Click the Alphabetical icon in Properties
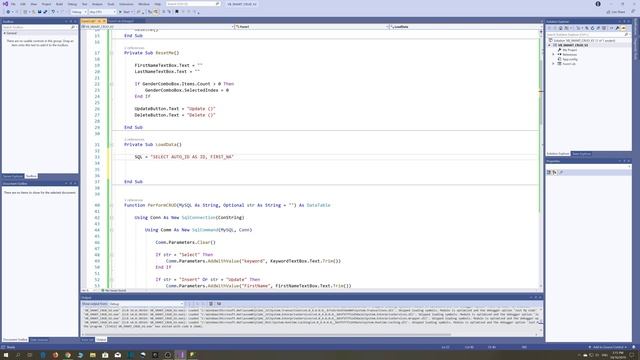The height and width of the screenshot is (360, 640). [554, 172]
